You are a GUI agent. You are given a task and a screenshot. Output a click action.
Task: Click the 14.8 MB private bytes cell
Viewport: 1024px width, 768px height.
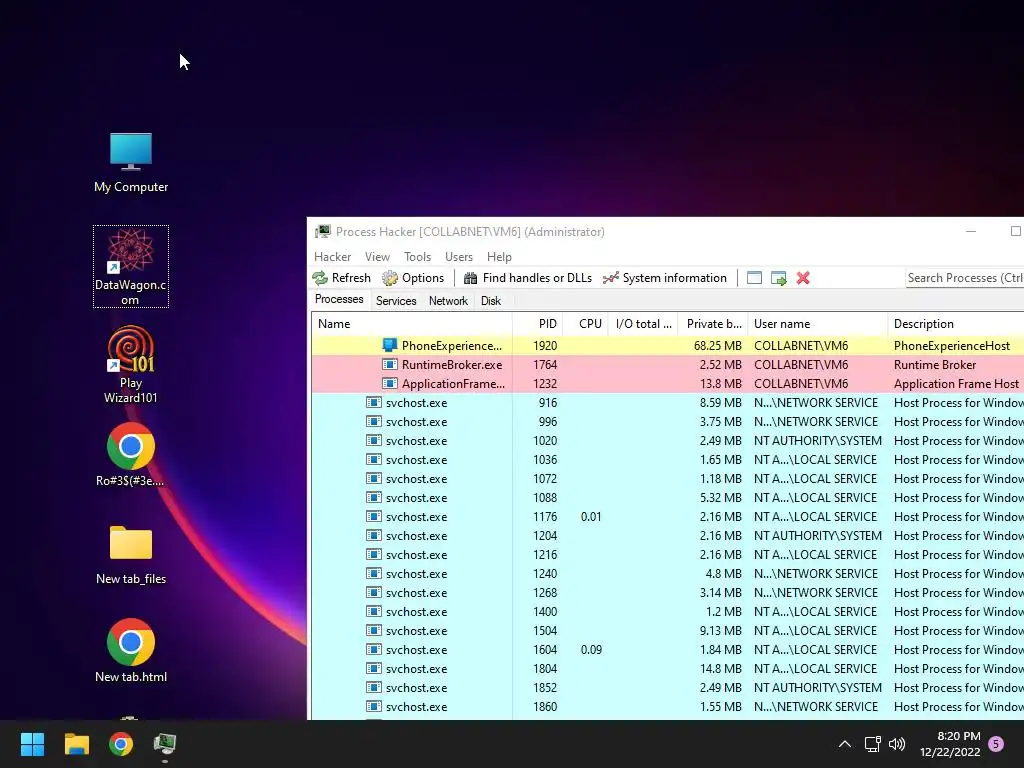tap(720, 669)
